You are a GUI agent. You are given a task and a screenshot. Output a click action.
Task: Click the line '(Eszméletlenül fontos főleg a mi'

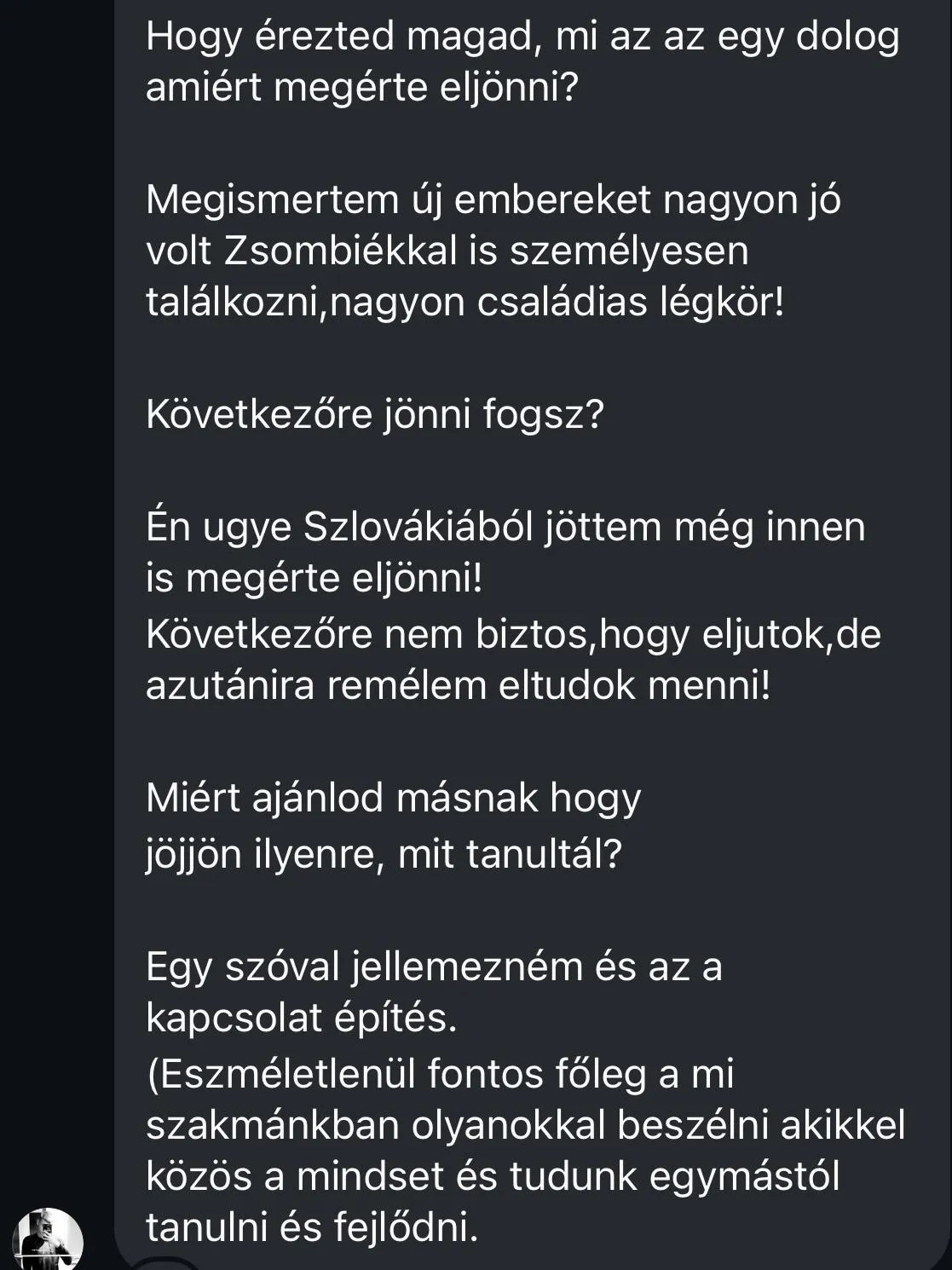tap(440, 1075)
